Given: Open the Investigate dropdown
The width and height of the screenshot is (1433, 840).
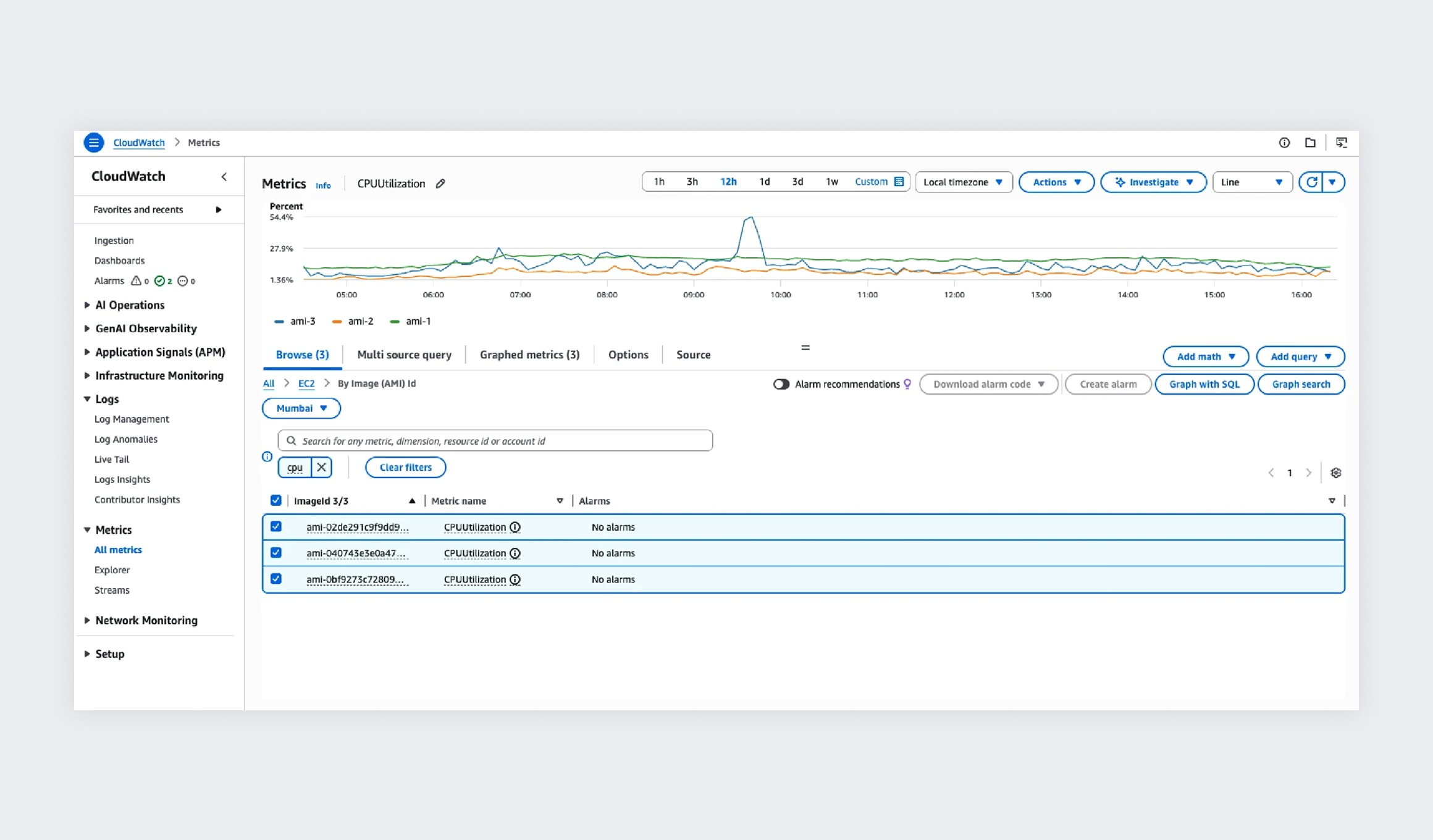Looking at the screenshot, I should 1153,182.
